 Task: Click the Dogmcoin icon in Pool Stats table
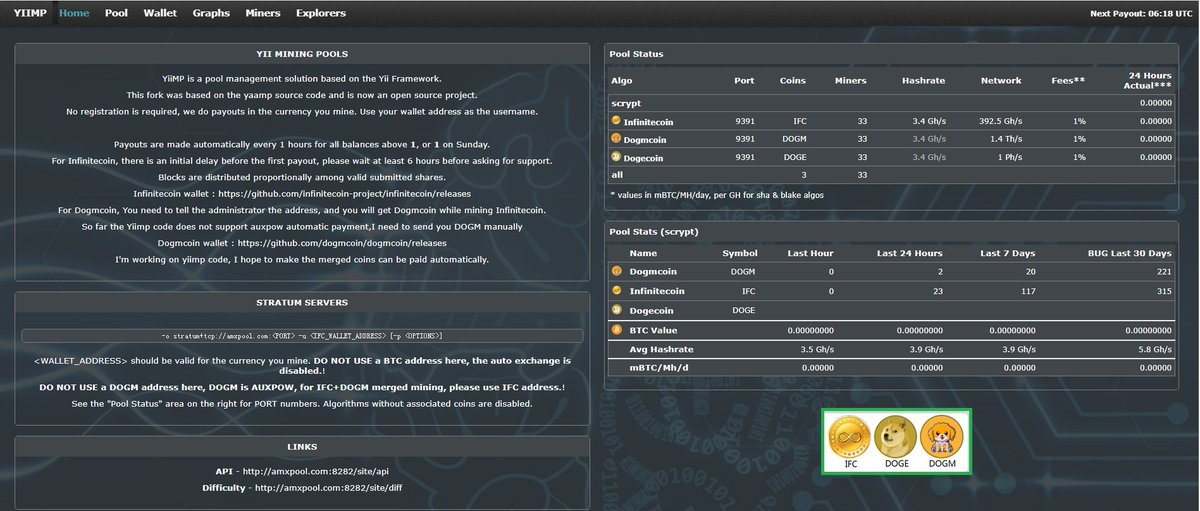(x=616, y=271)
